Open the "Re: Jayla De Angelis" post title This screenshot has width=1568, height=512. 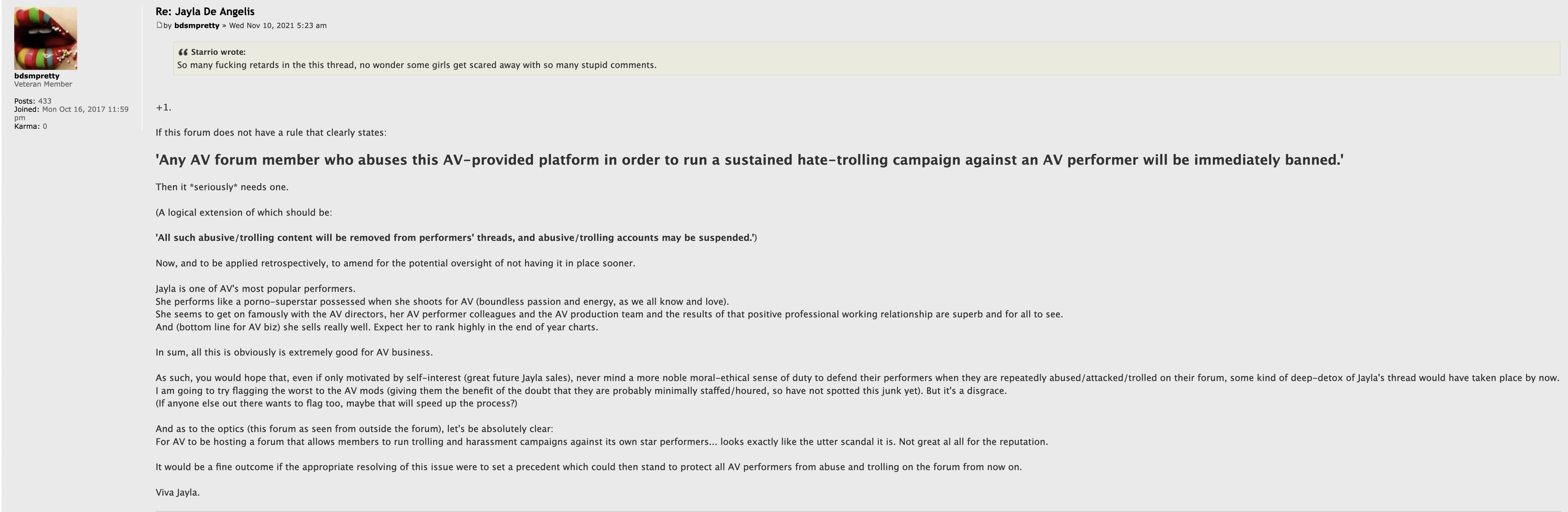[205, 12]
